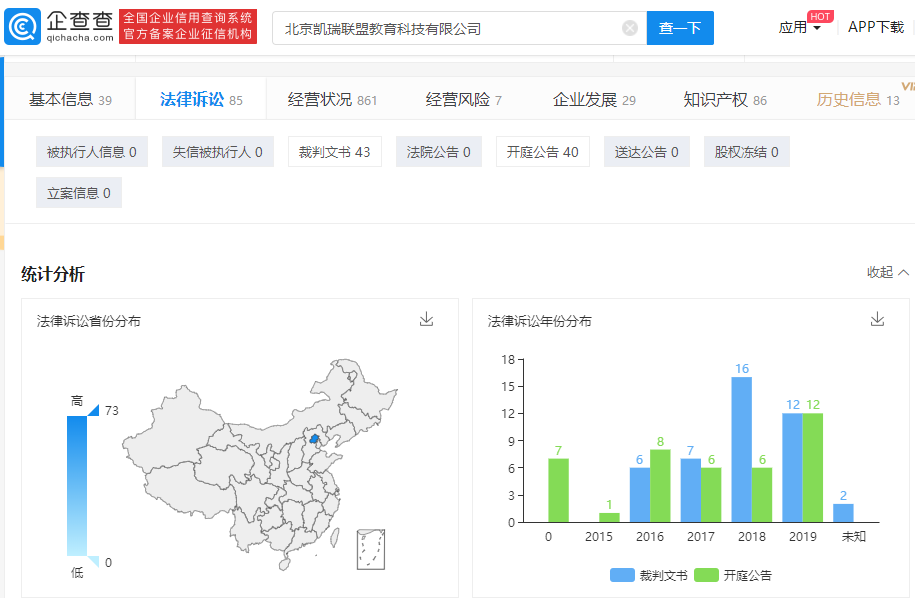Switch to the 基本信息 tab
Image resolution: width=915 pixels, height=598 pixels.
pos(70,99)
